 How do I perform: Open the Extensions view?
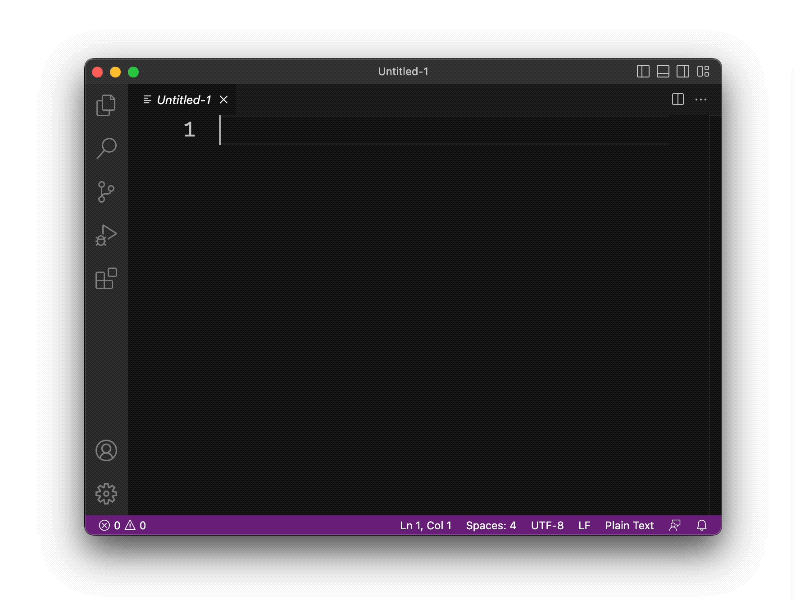pyautogui.click(x=106, y=279)
